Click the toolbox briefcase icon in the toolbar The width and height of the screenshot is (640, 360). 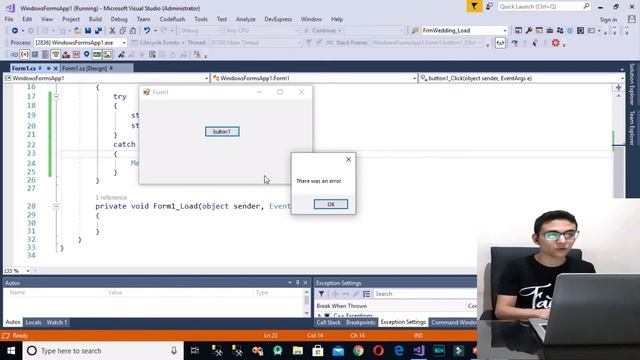pos(549,31)
